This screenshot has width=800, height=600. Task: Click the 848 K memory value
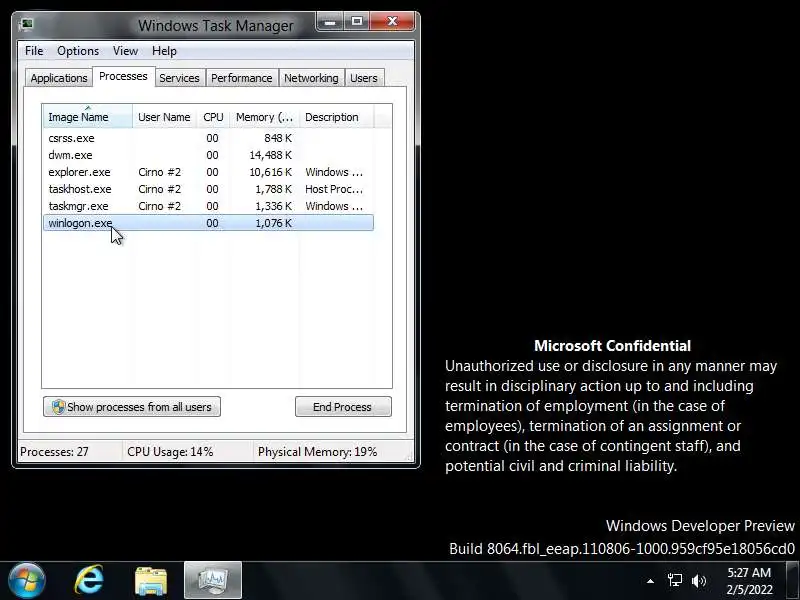pyautogui.click(x=278, y=138)
